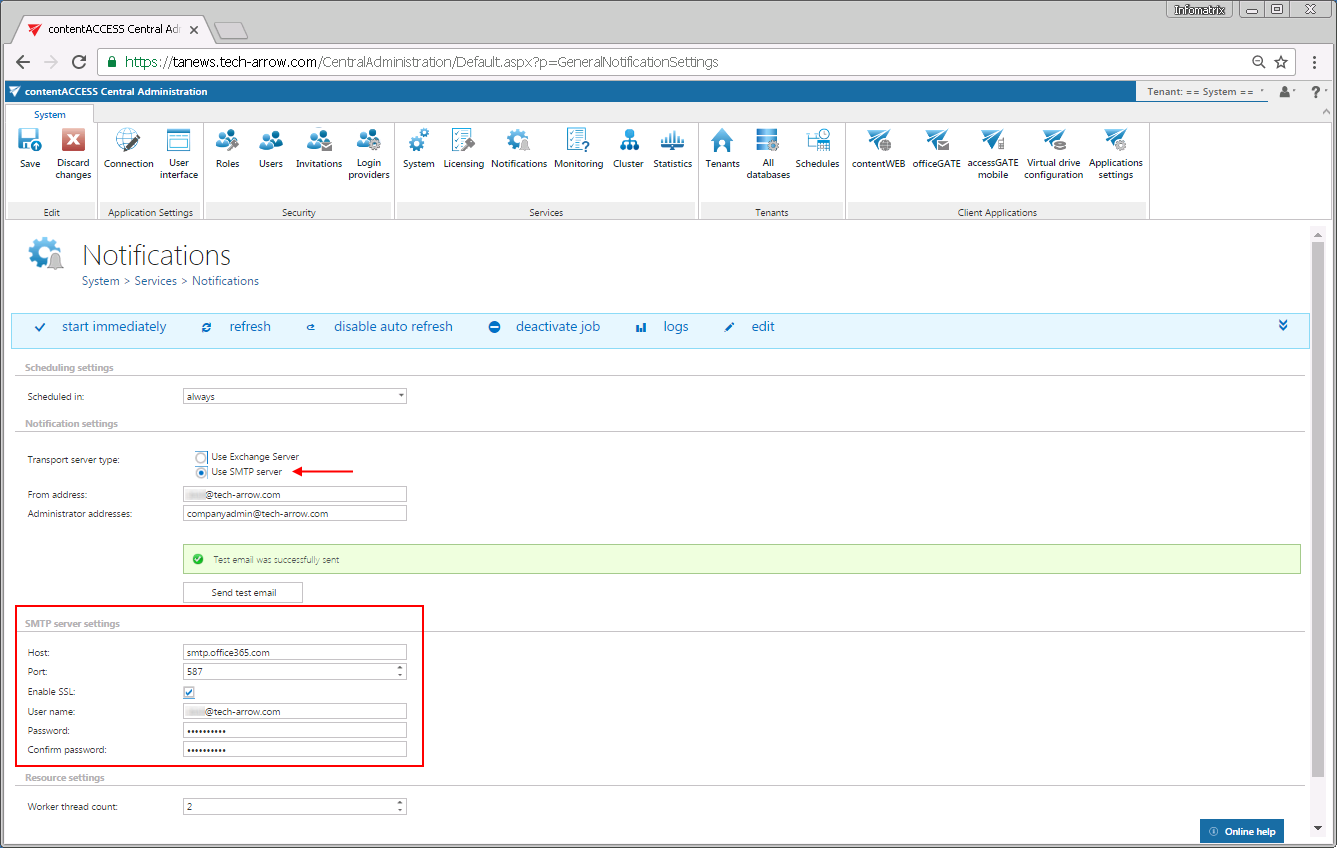Click the Send test email button
The image size is (1337, 848).
pos(243,593)
